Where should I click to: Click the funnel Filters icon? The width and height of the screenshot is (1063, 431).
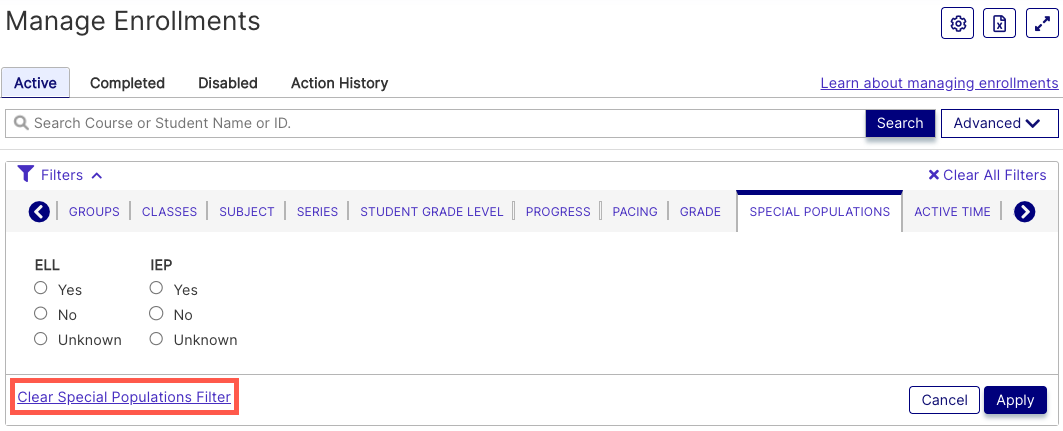(25, 174)
